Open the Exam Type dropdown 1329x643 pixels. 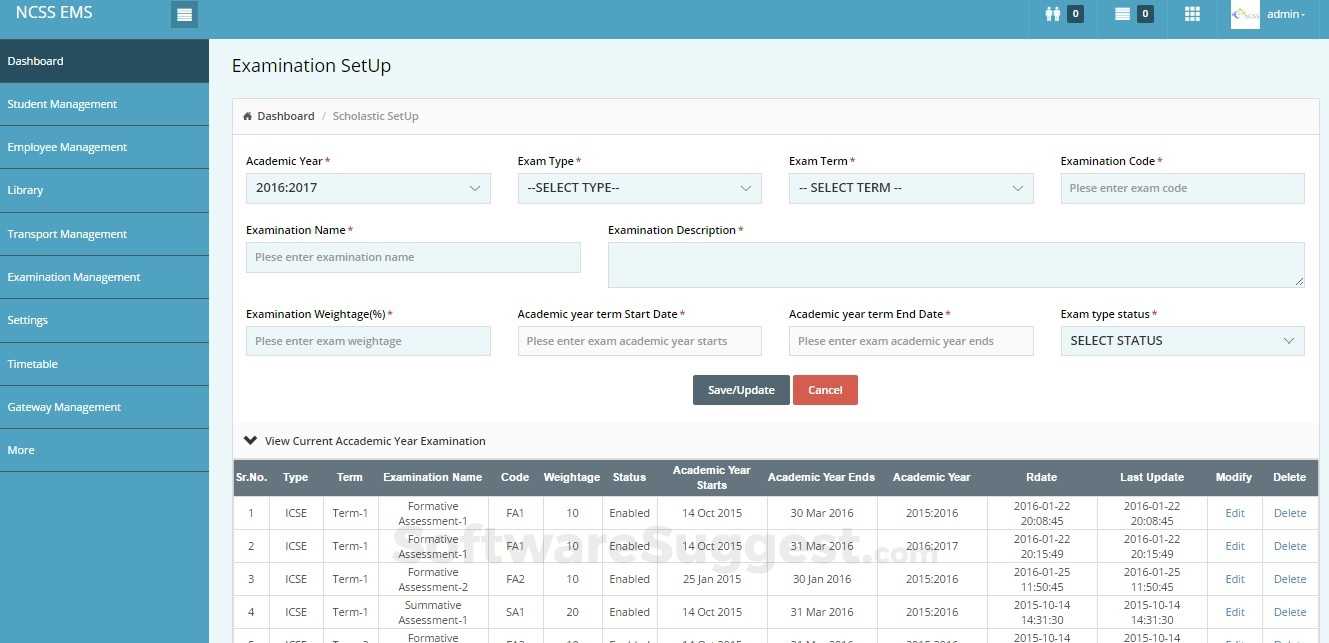click(x=640, y=188)
